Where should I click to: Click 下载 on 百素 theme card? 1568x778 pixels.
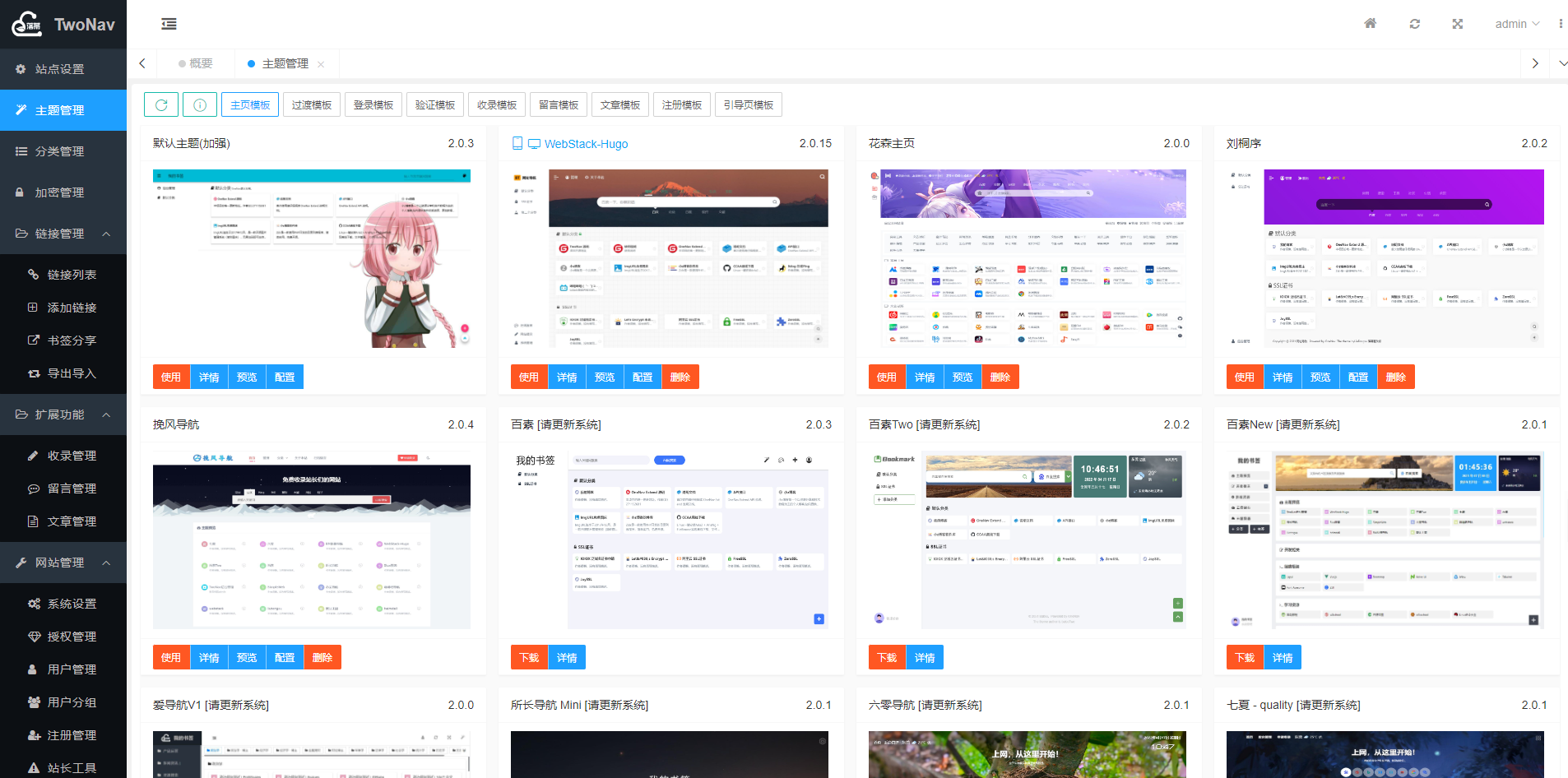pos(529,657)
